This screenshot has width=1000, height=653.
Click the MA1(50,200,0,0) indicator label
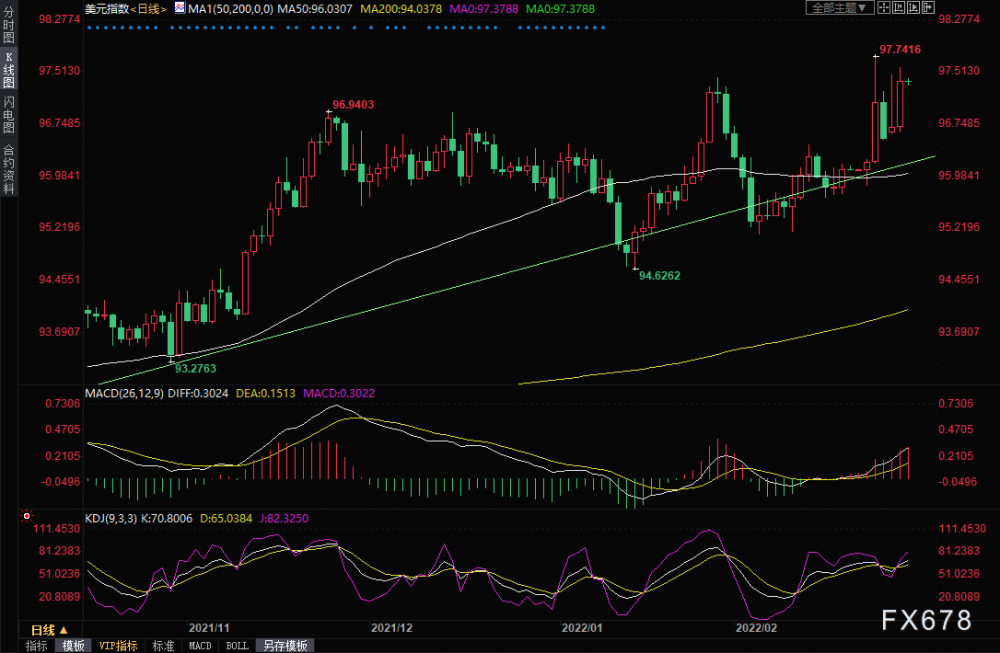230,9
